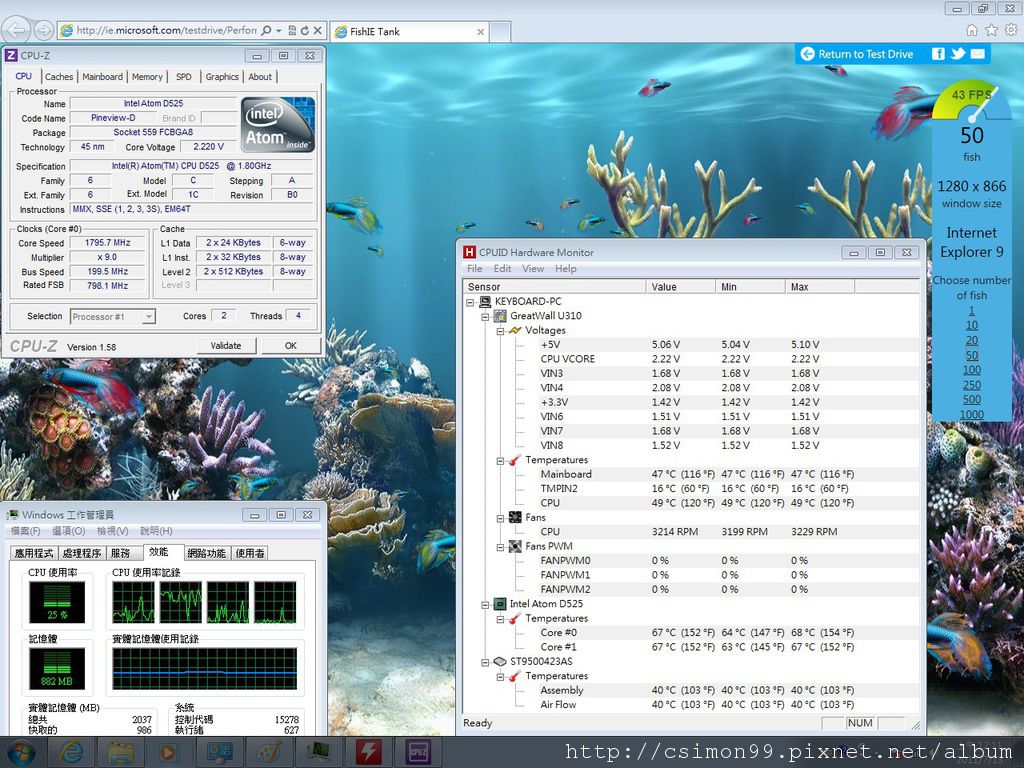Viewport: 1024px width, 768px height.
Task: Click the email share envelope icon
Action: coord(978,54)
